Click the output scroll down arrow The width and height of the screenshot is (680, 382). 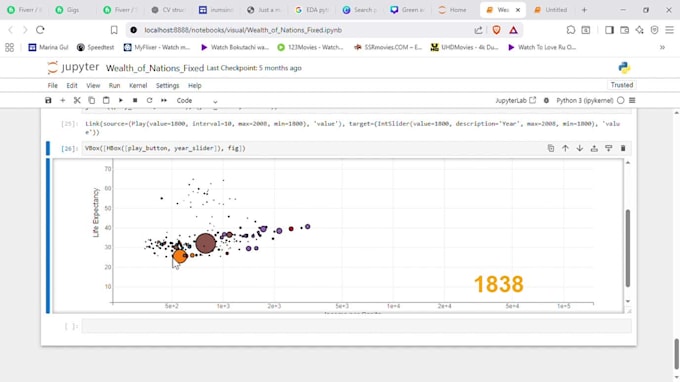628,301
